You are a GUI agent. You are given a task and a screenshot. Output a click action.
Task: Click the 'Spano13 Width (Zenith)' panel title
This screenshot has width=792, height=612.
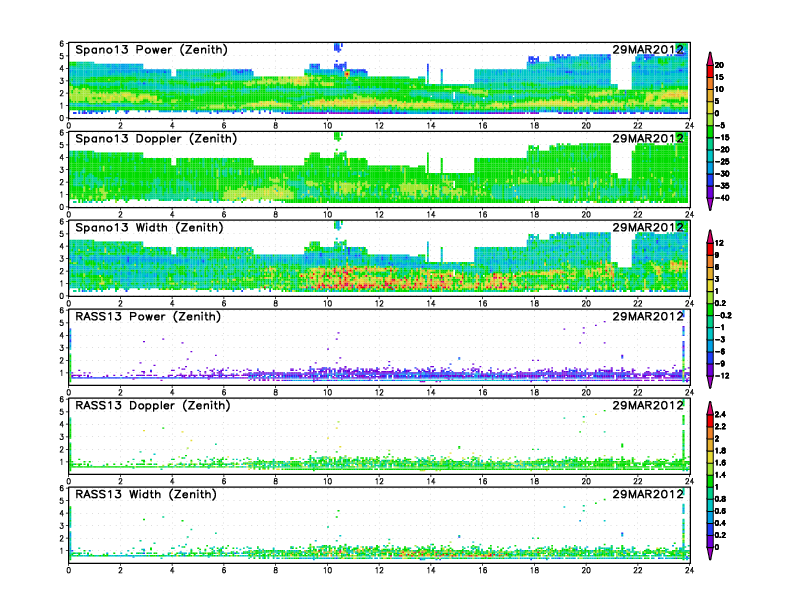(149, 228)
